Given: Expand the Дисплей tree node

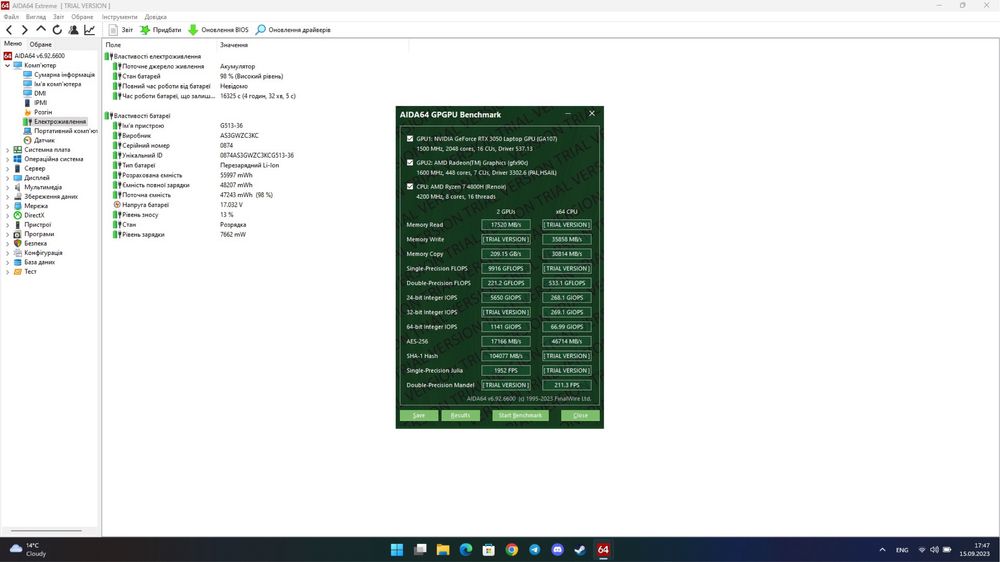Looking at the screenshot, I should 7,178.
